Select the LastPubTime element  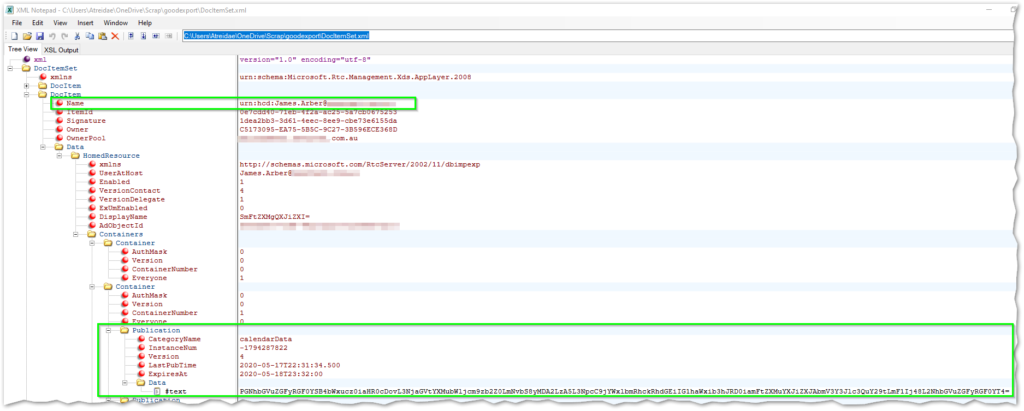(172, 365)
